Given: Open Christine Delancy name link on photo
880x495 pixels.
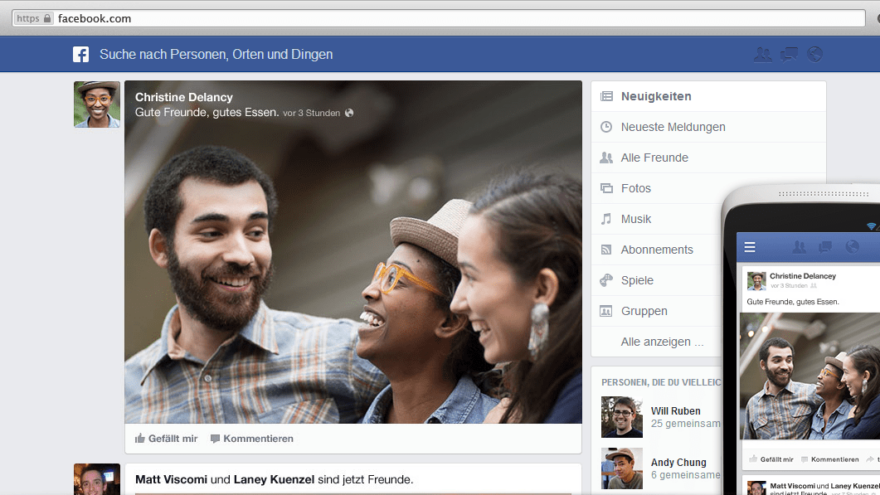Looking at the screenshot, I should click(x=184, y=97).
